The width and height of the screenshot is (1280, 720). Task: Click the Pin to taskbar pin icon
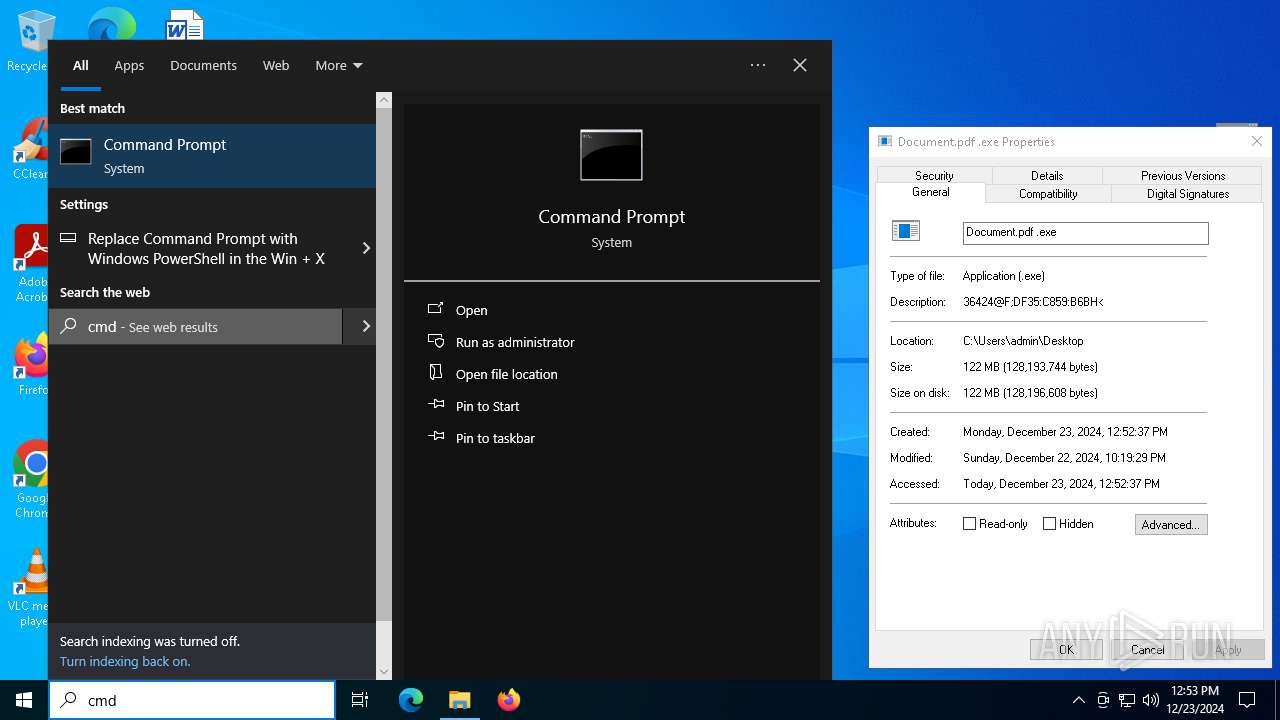436,437
